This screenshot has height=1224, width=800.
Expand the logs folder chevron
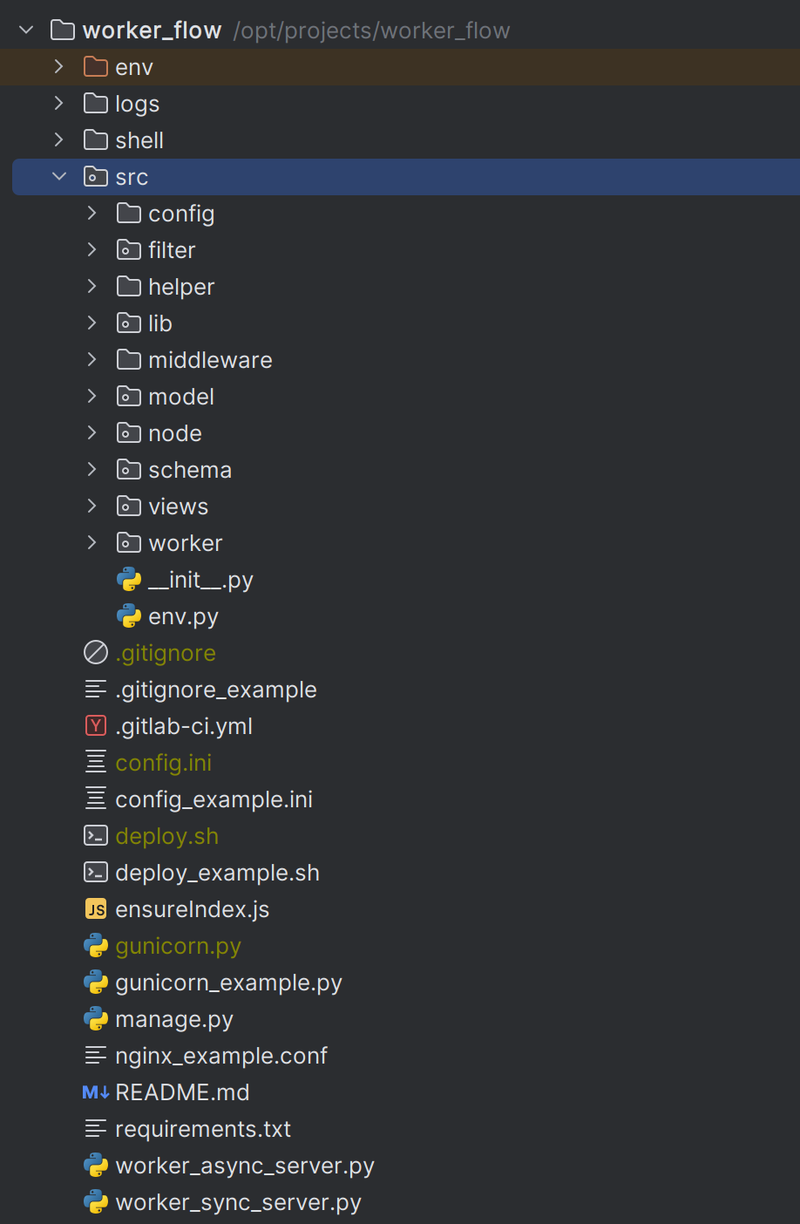pos(59,103)
